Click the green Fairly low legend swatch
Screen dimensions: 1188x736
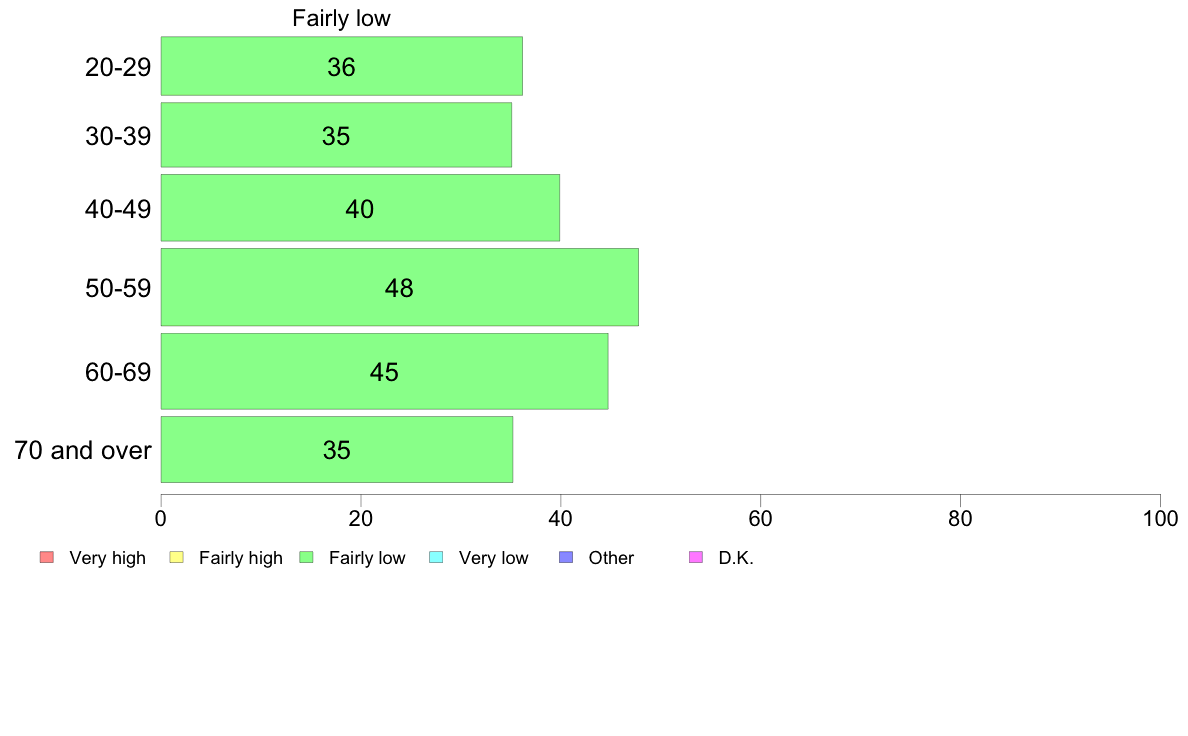click(307, 557)
